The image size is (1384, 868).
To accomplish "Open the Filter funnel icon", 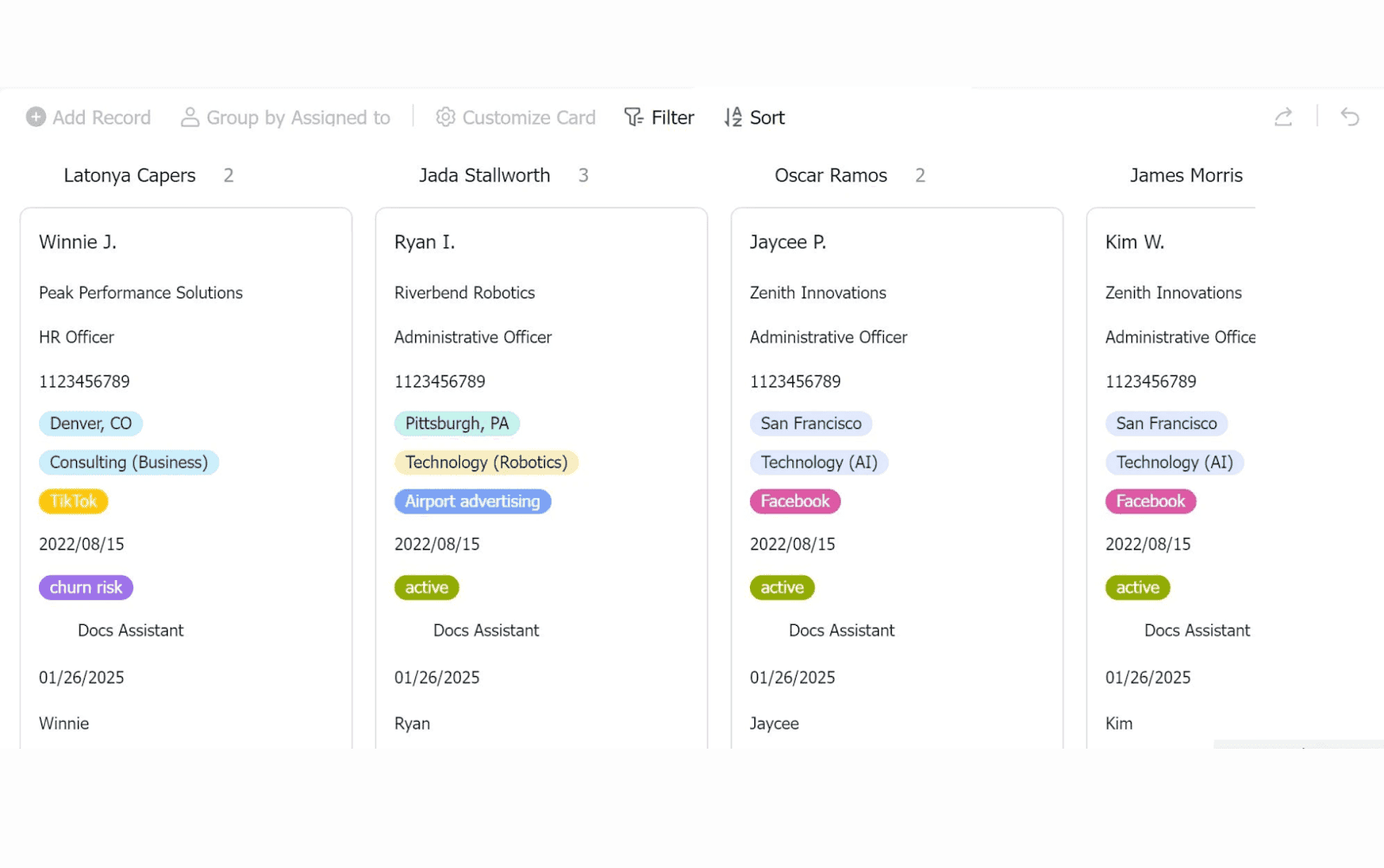I will (x=632, y=117).
